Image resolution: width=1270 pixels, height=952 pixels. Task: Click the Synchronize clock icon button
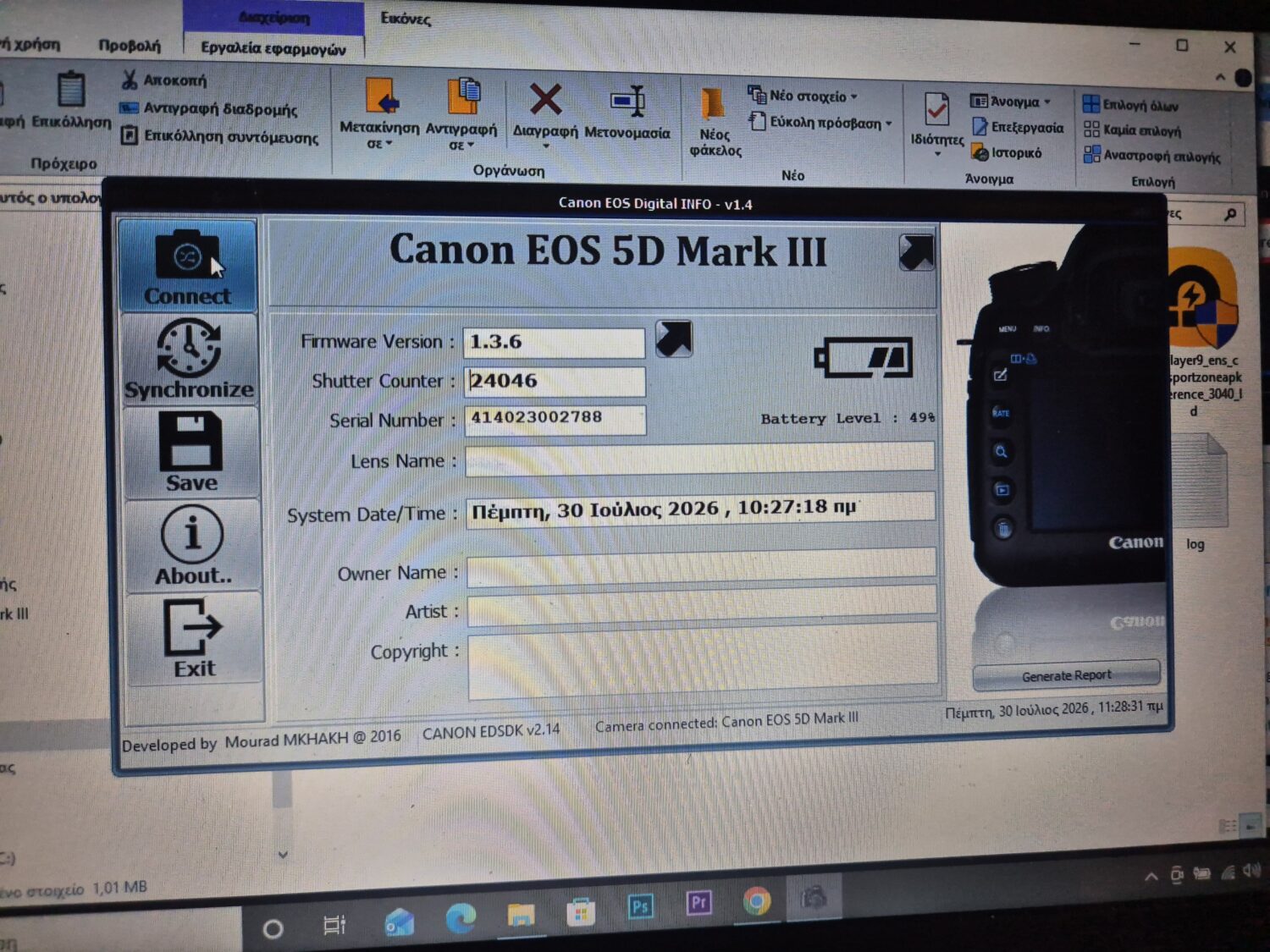189,359
